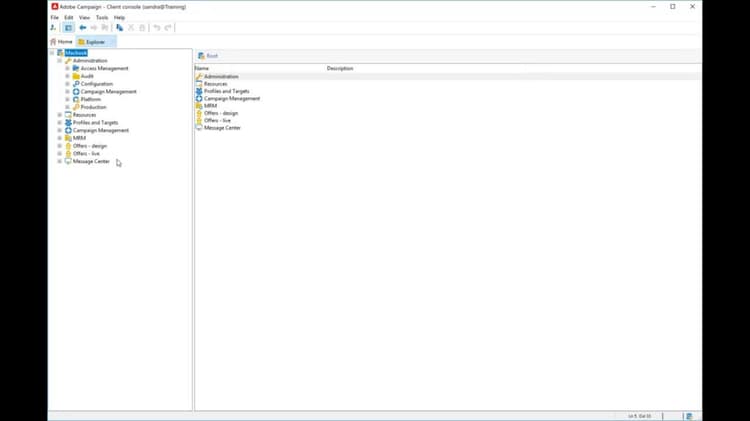Select Administration row in the list pane
Viewport: 750px width, 421px height.
(448, 77)
